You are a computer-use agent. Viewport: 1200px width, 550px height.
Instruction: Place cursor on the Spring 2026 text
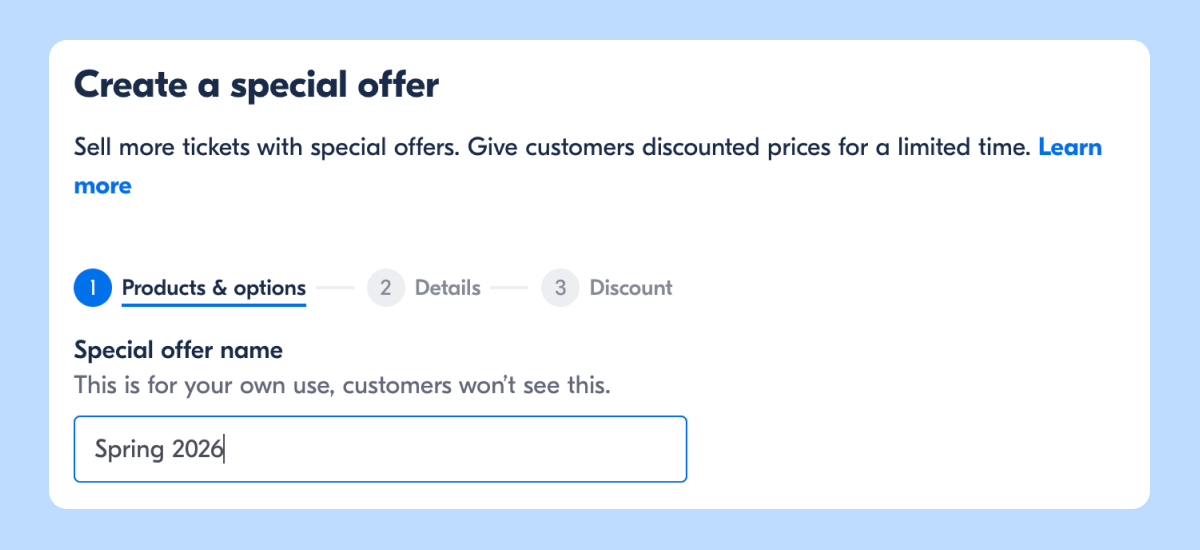pos(158,449)
